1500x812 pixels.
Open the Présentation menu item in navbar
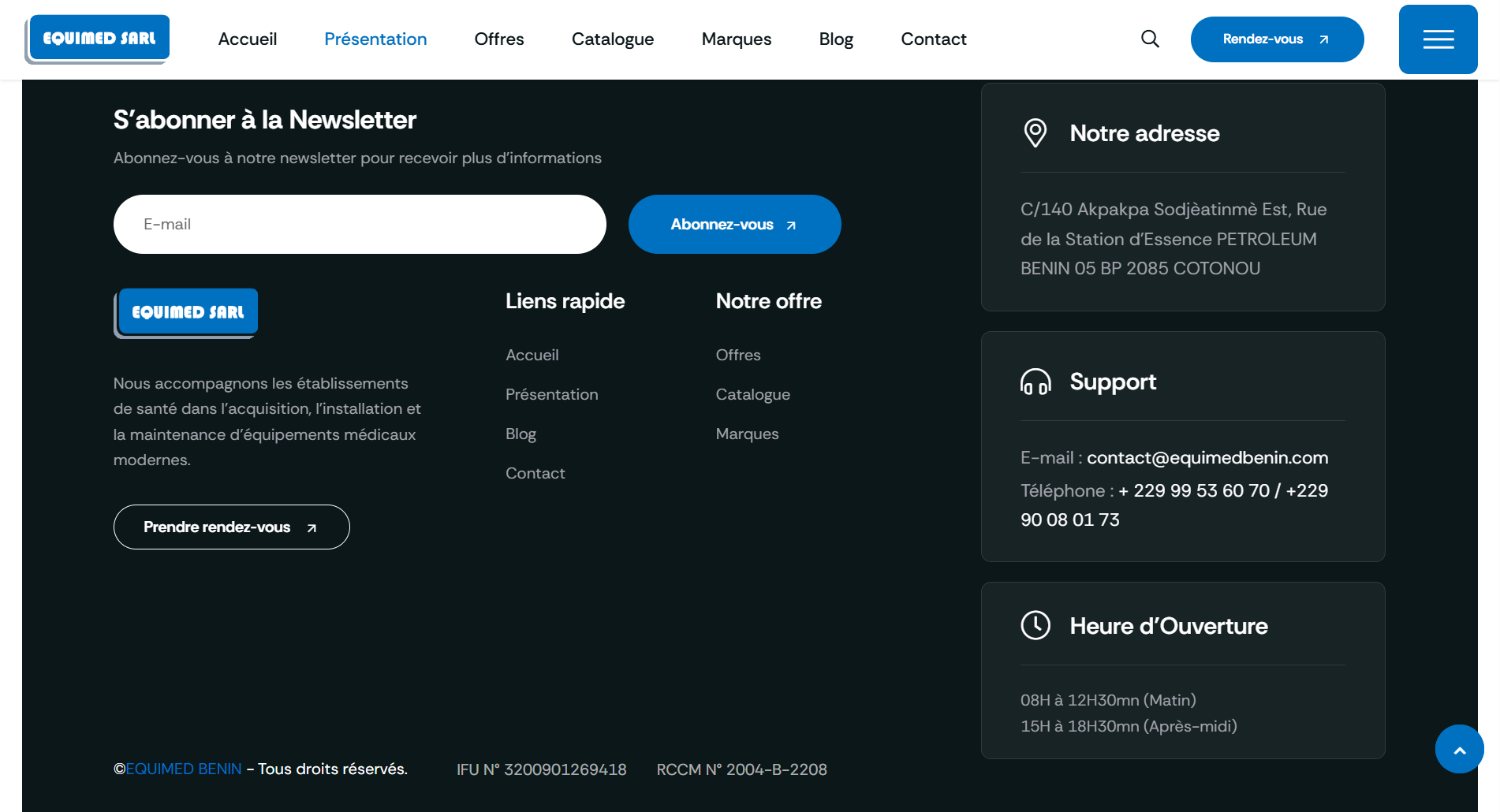click(x=375, y=39)
